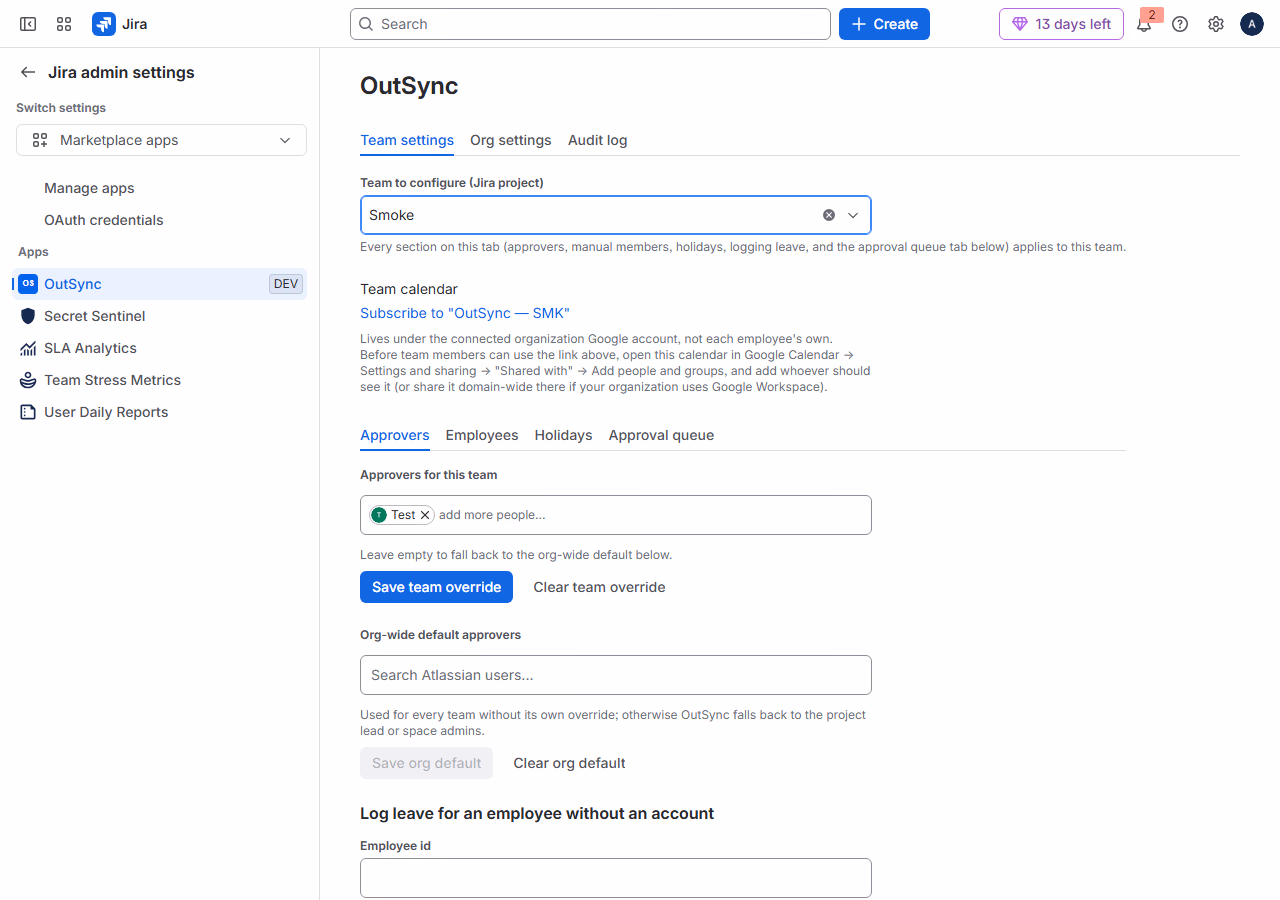Open the Approval queue sub-tab
Screen dimensions: 1280x900
(661, 435)
